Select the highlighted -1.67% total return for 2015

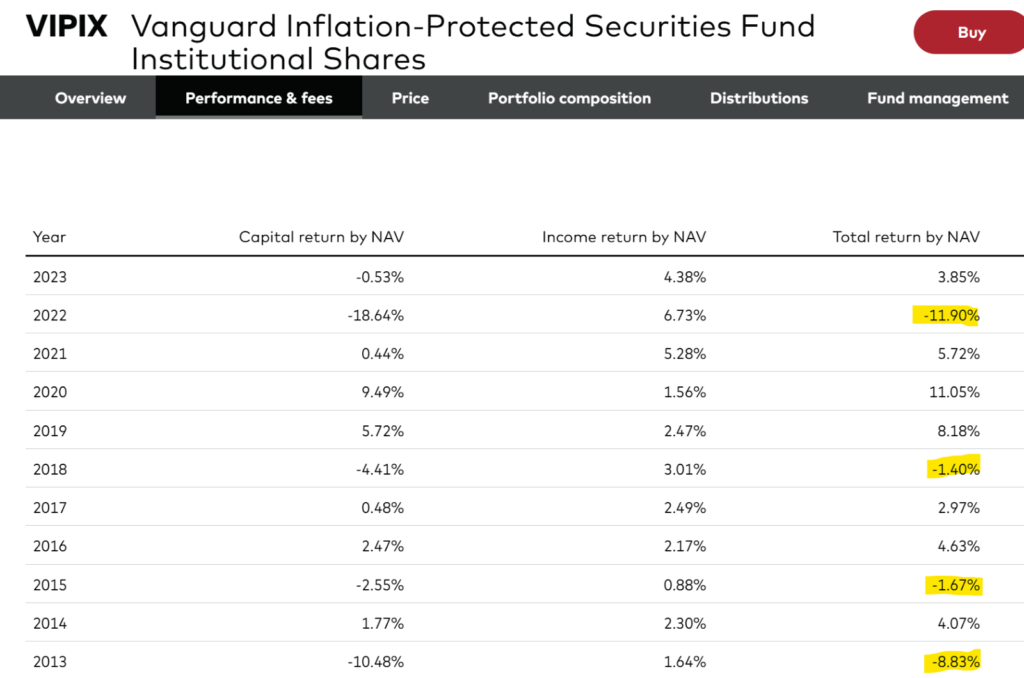[x=955, y=584]
